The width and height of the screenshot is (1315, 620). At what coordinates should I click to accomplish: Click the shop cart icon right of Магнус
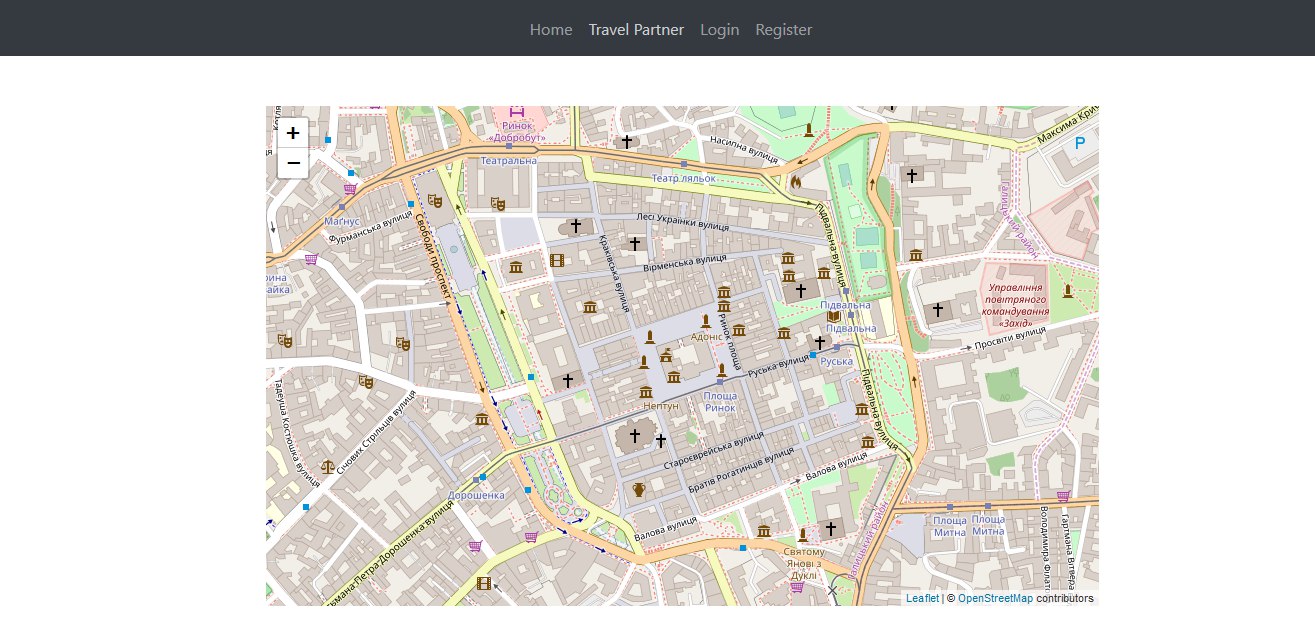(350, 188)
